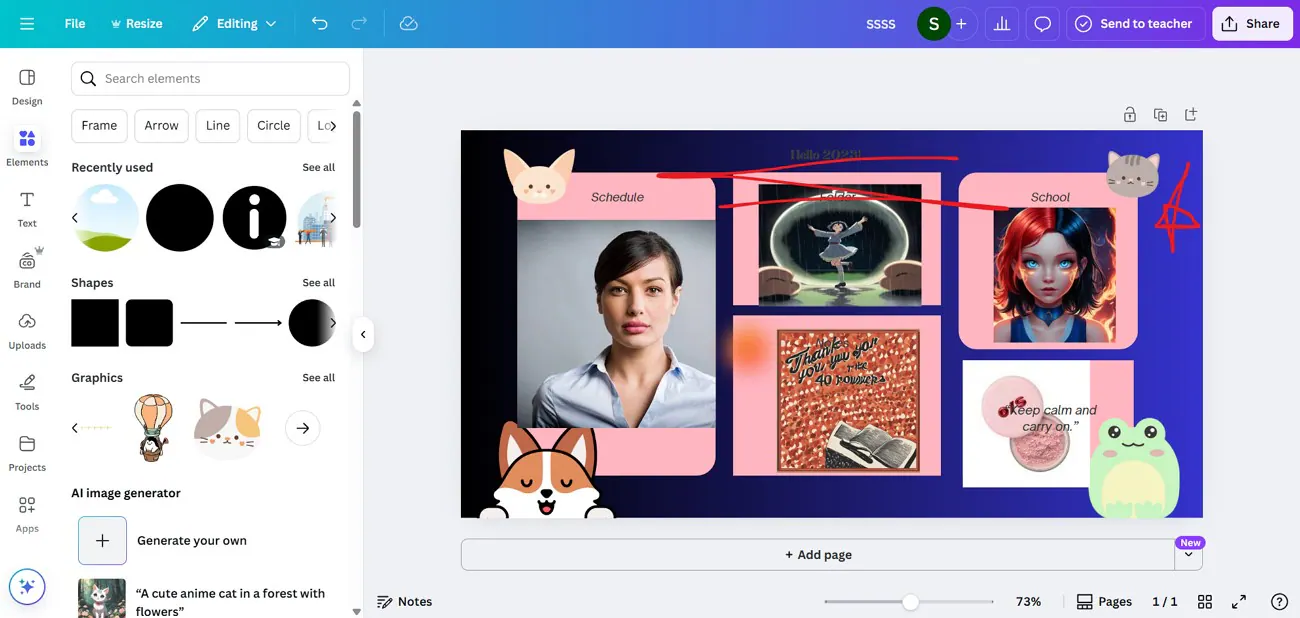The image size is (1300, 618).
Task: See all Recently used elements
Action: pos(319,167)
